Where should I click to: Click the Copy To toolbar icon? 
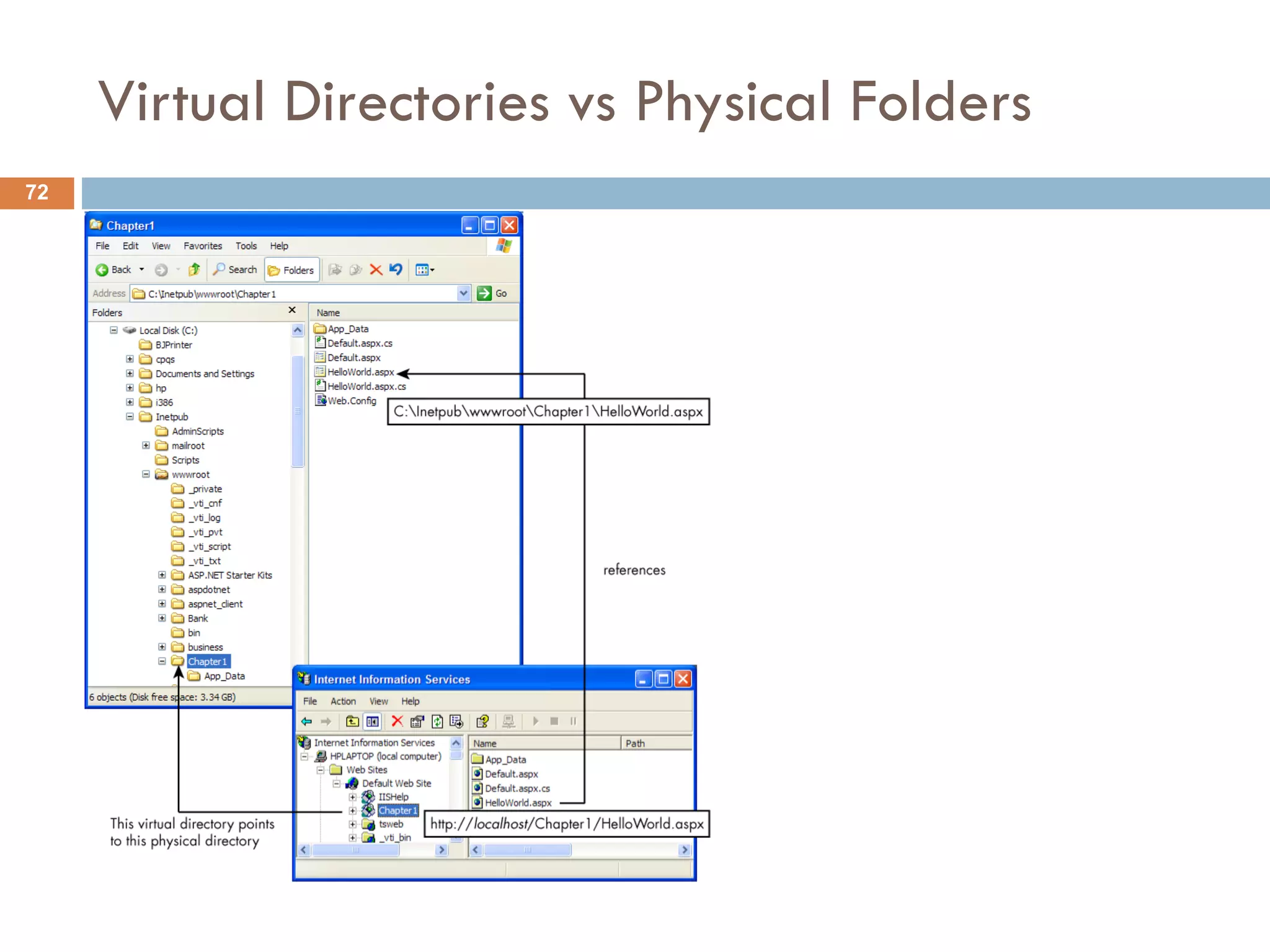[x=355, y=270]
